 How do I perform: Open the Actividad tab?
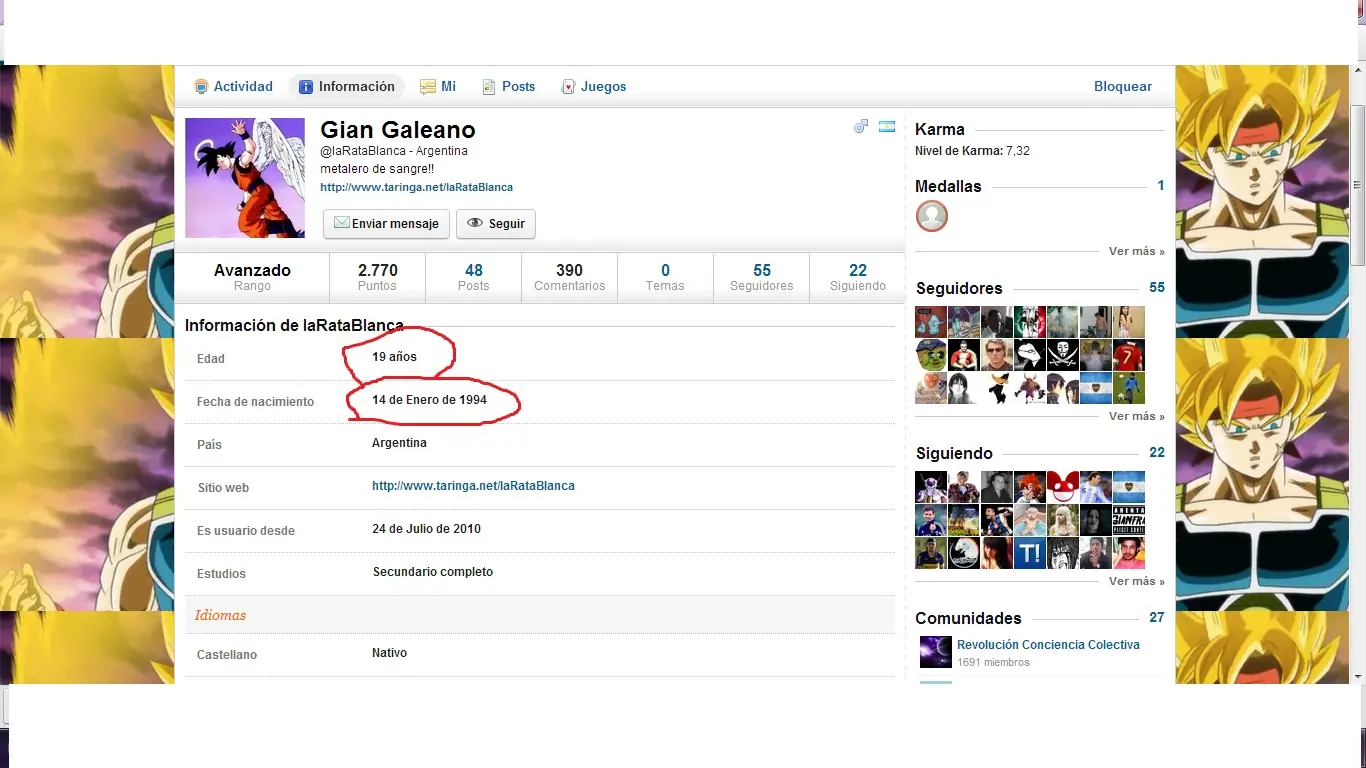[233, 87]
